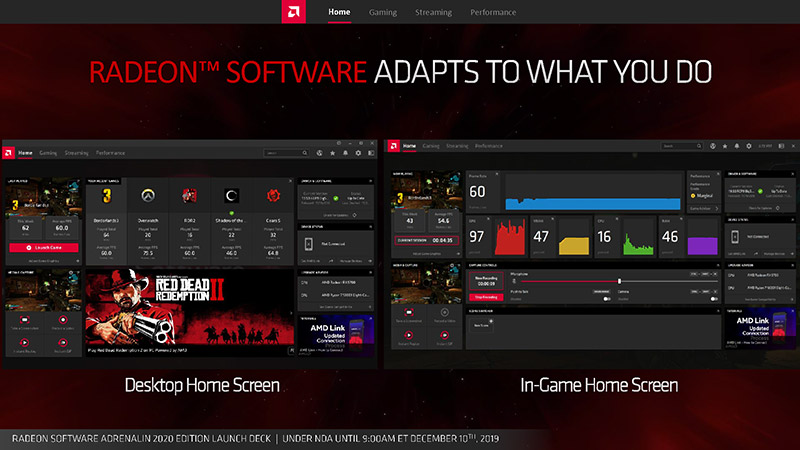Open web browser globe icon in In-Game window
This screenshot has width=800, height=450.
tap(712, 146)
